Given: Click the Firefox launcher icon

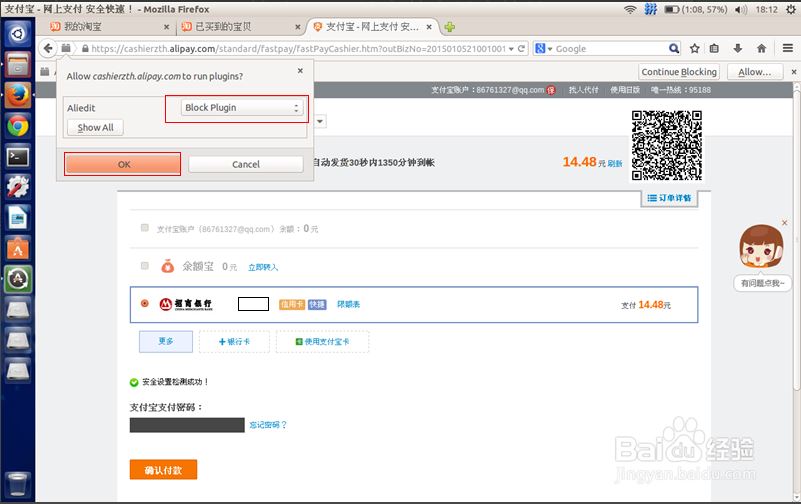Looking at the screenshot, I should 18,95.
